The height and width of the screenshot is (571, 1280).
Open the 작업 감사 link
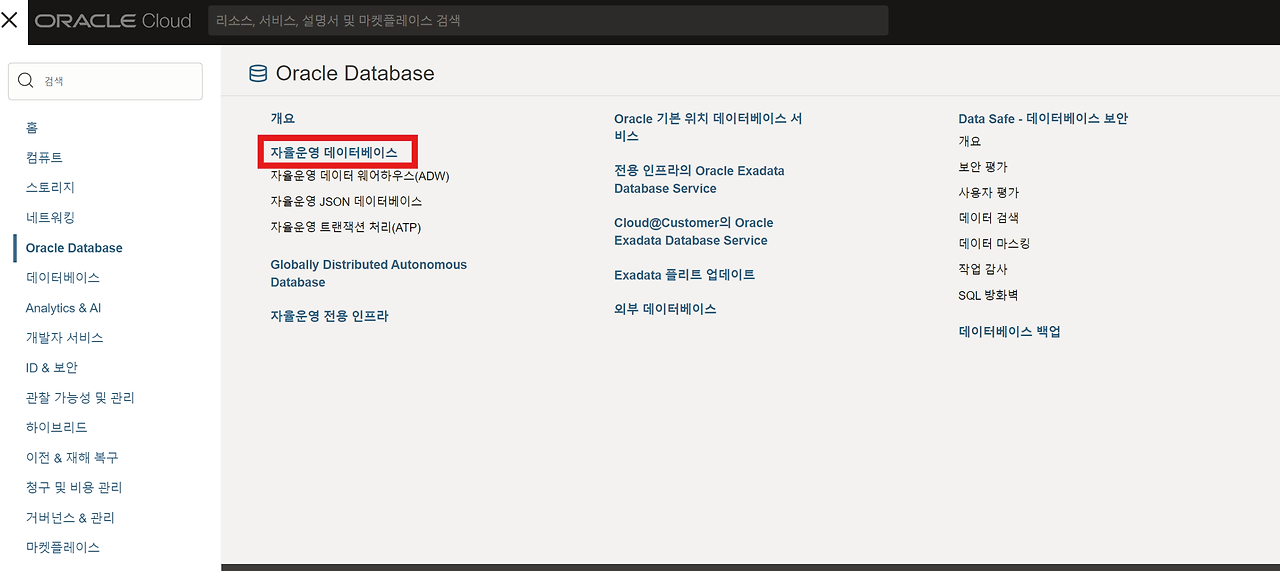click(x=983, y=269)
